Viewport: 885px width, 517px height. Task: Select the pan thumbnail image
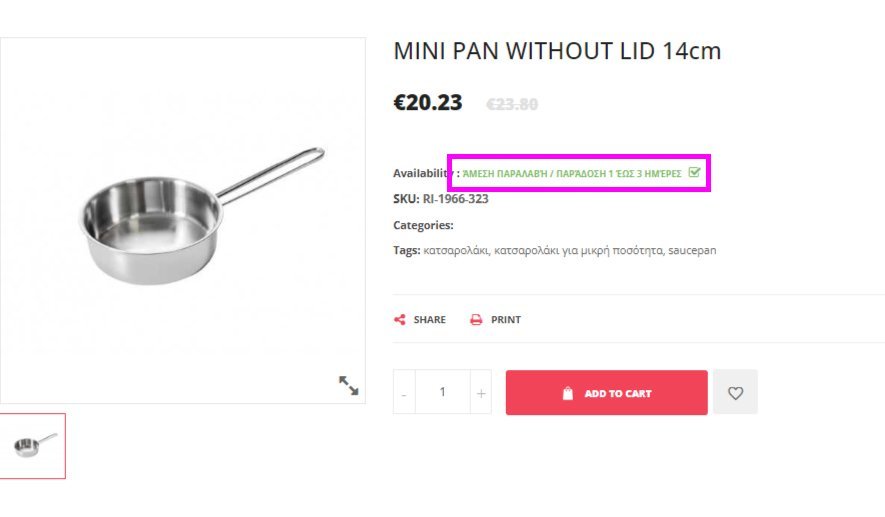(x=33, y=446)
